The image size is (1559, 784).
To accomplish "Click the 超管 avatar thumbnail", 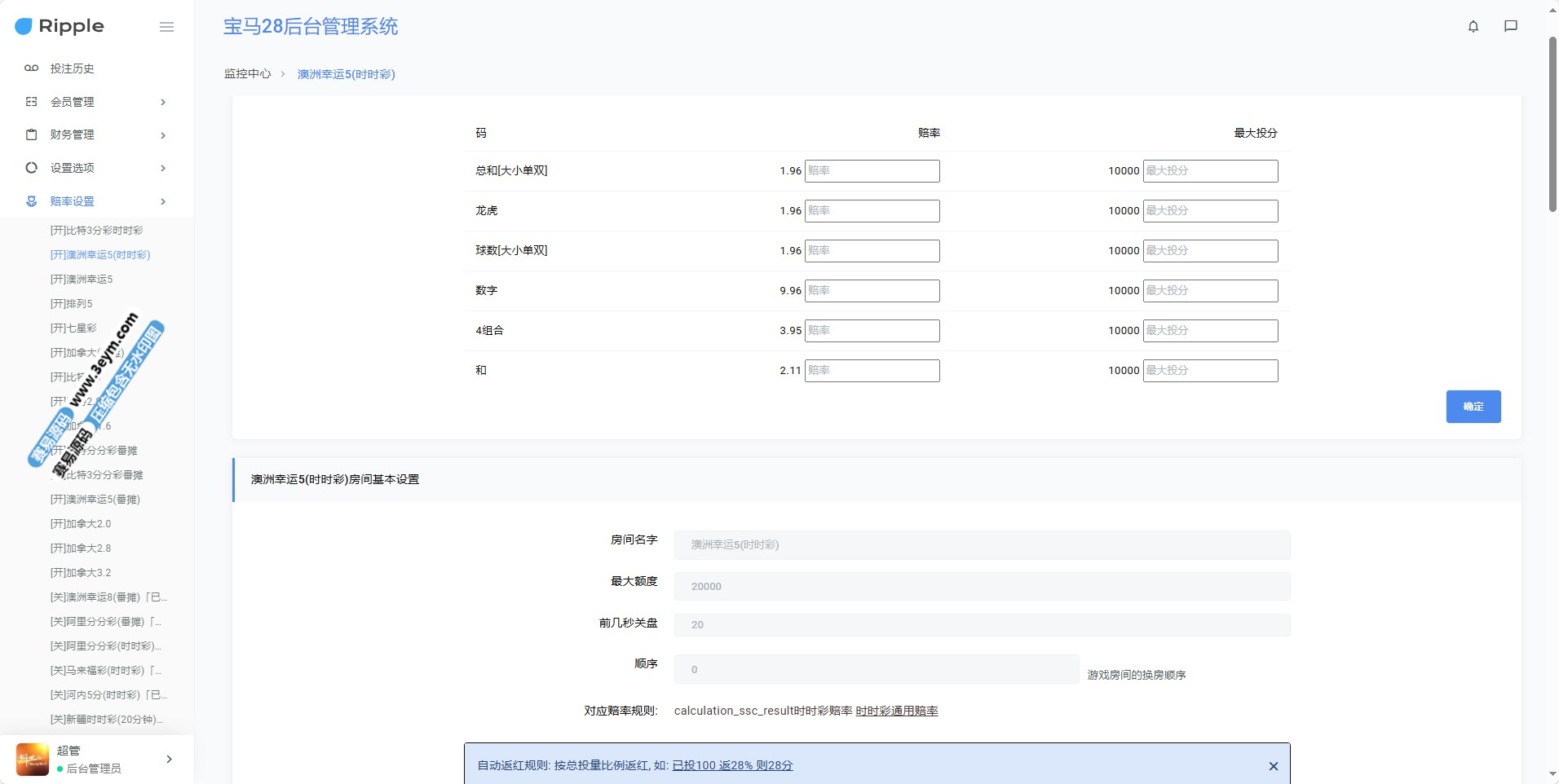I will click(33, 759).
